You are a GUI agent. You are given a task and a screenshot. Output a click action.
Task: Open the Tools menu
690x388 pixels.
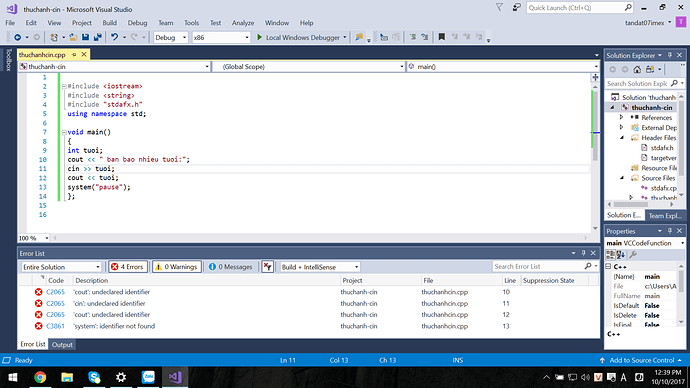pyautogui.click(x=191, y=23)
